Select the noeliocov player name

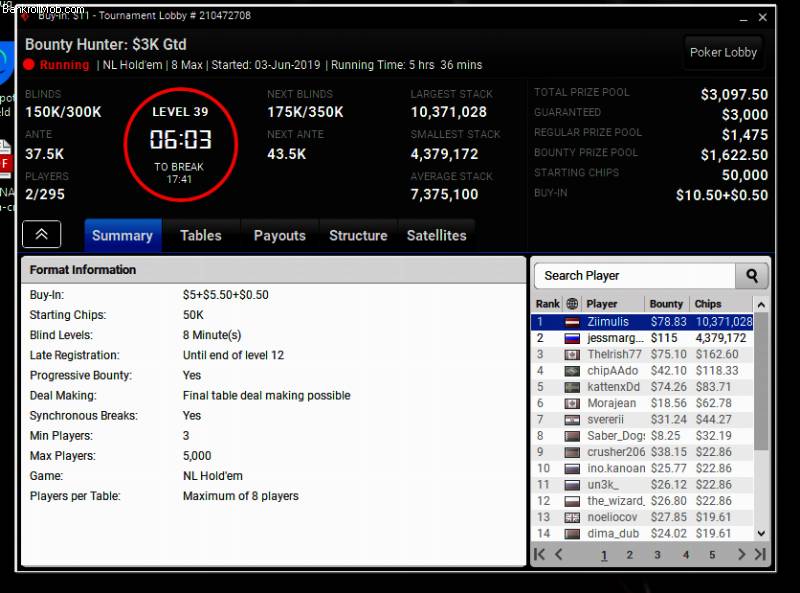point(612,517)
